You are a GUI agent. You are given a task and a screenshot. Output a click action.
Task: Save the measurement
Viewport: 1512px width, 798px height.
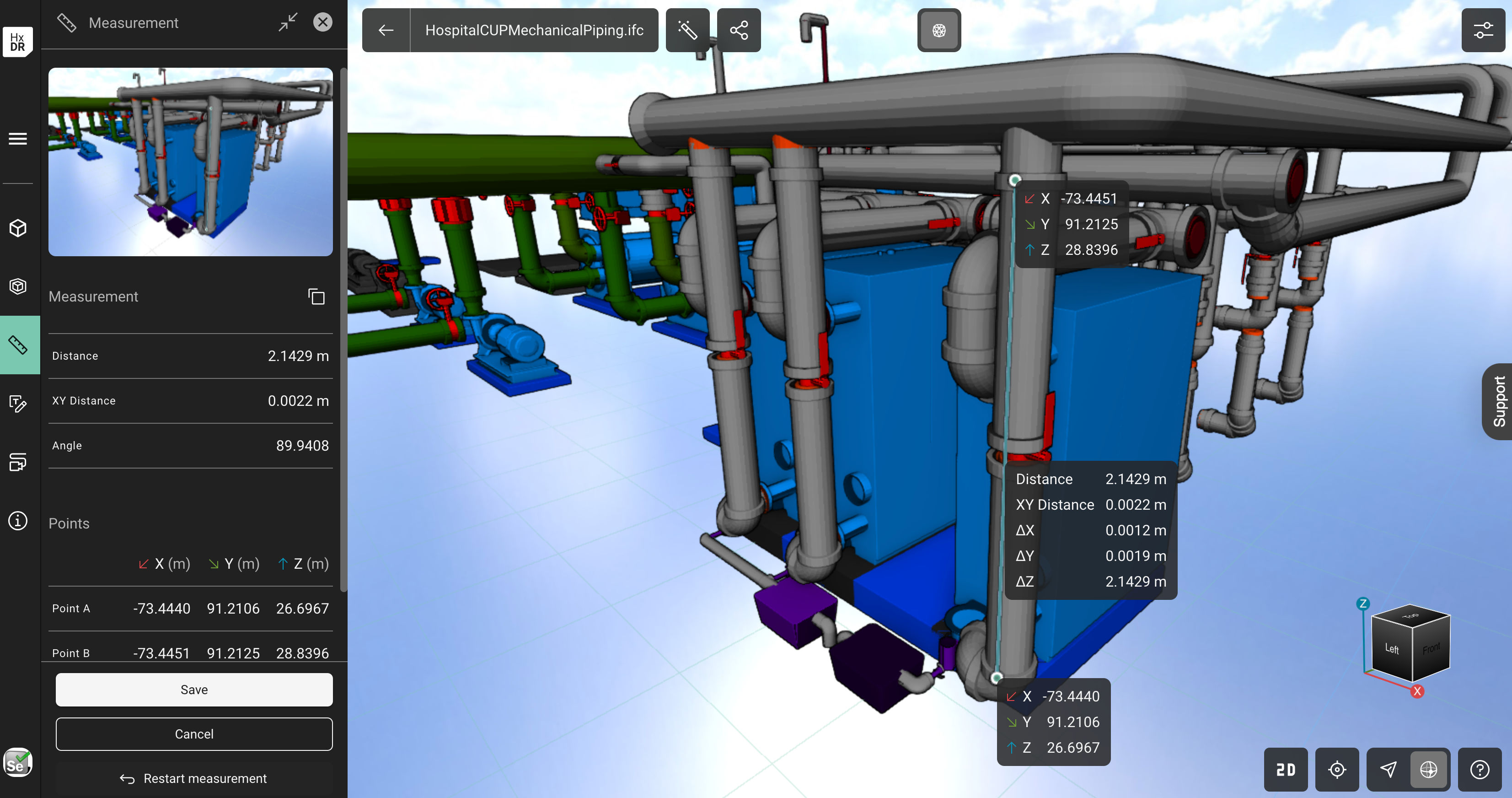(194, 690)
